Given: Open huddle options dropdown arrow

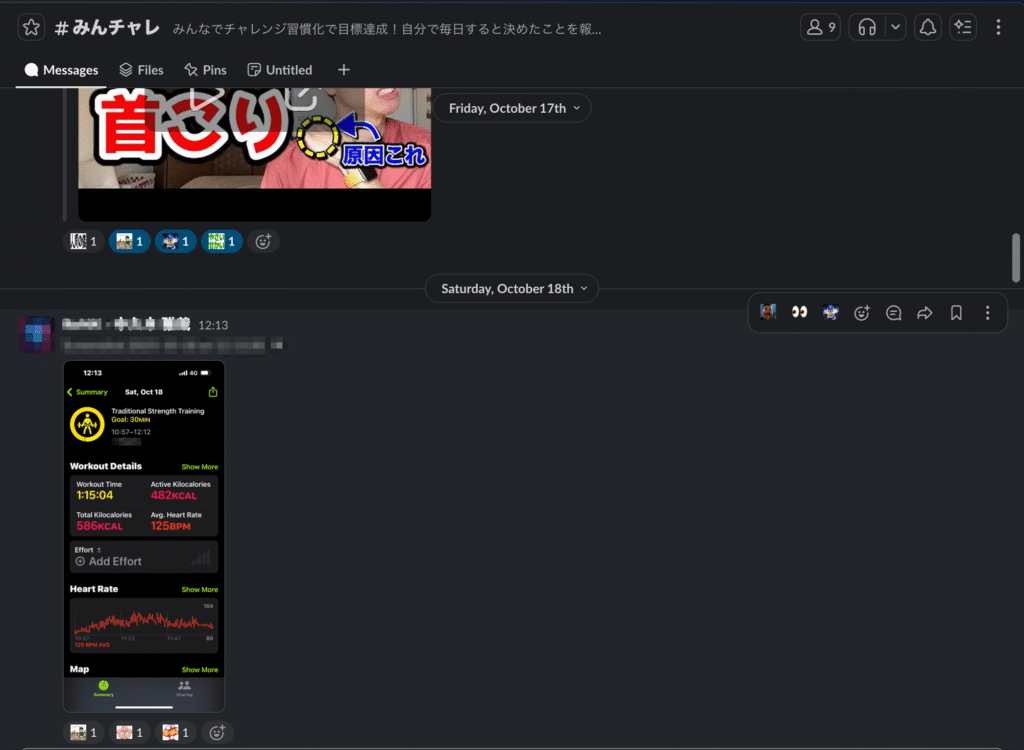Looking at the screenshot, I should click(894, 28).
